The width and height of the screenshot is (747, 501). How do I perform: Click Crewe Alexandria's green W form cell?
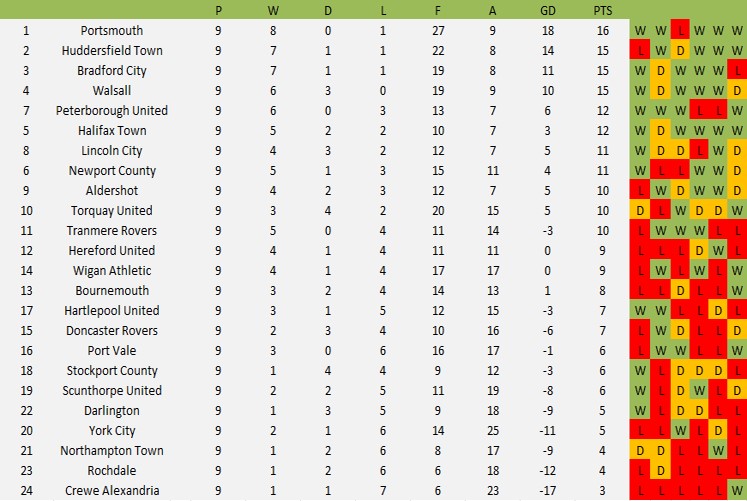pyautogui.click(x=737, y=490)
